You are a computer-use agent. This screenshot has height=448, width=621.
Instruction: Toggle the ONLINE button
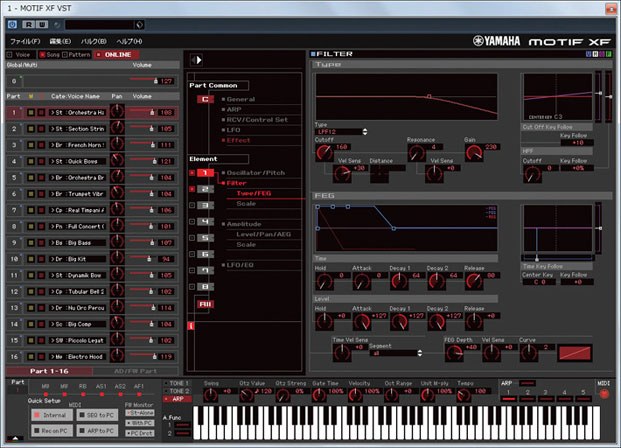coord(115,55)
